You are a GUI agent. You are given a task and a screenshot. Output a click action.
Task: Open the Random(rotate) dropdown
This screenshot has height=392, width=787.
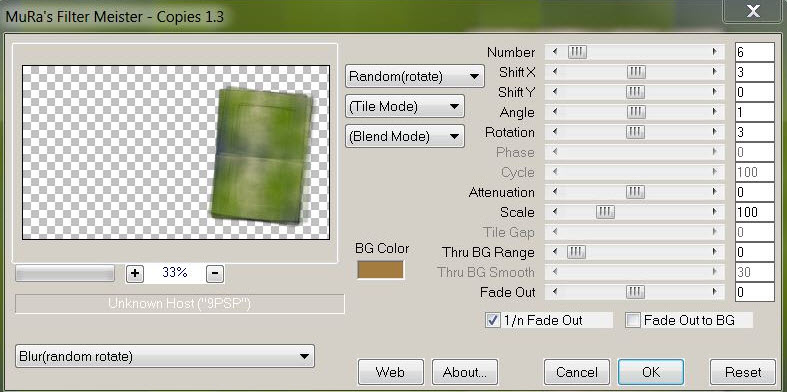(x=415, y=76)
